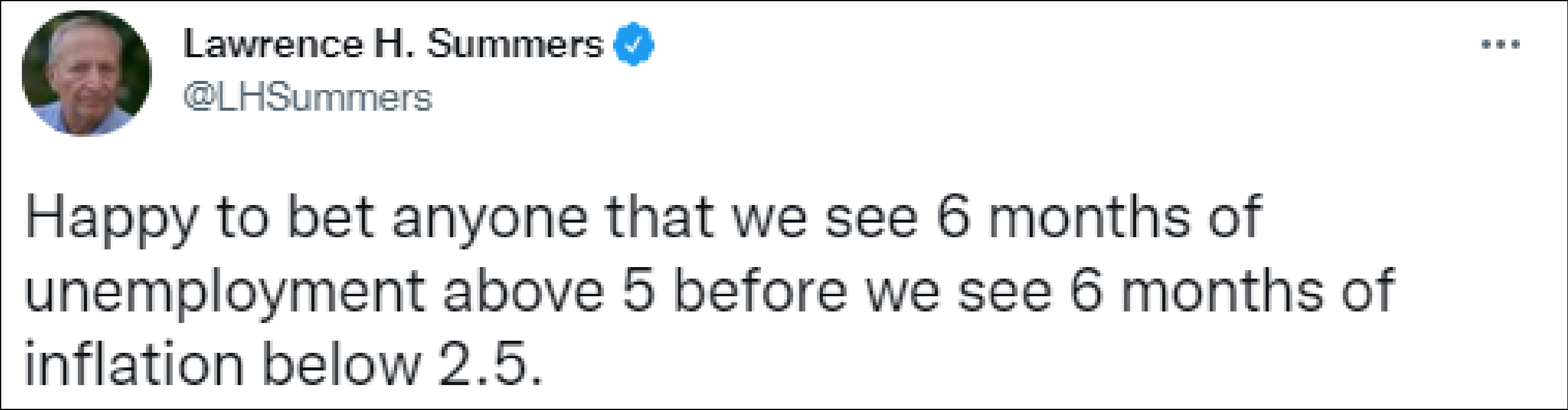Click "Lawrence" in the display name
1568x410 pixels.
point(273,44)
